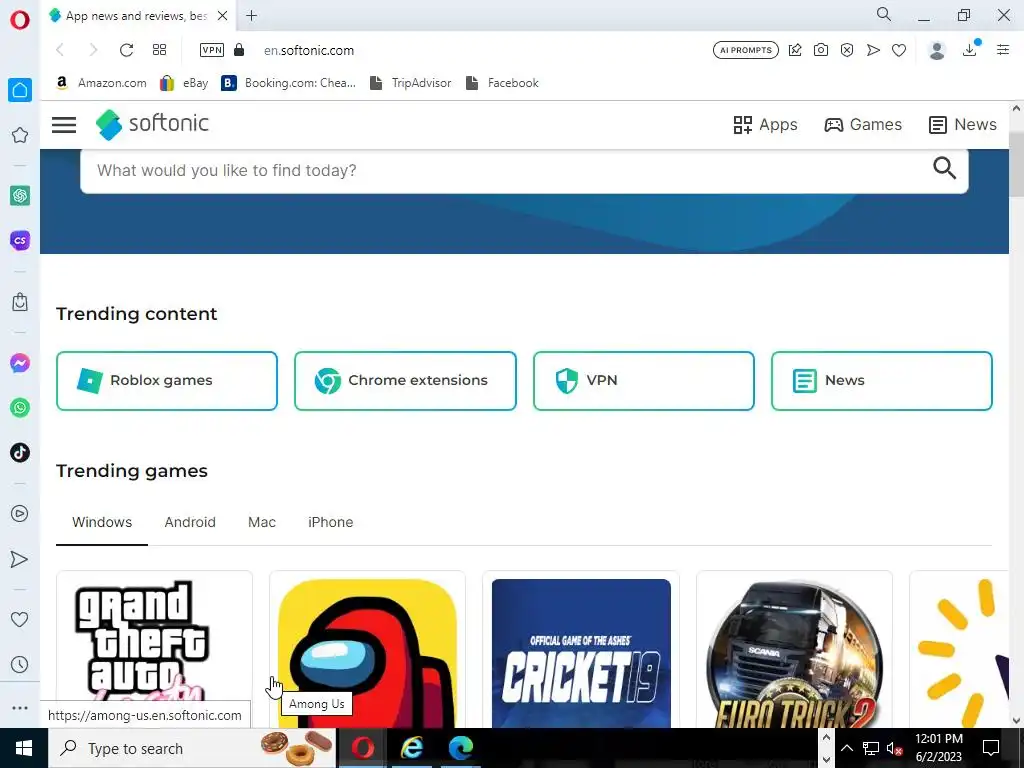1024x768 pixels.
Task: Go to Softonic logo homepage
Action: (x=152, y=124)
